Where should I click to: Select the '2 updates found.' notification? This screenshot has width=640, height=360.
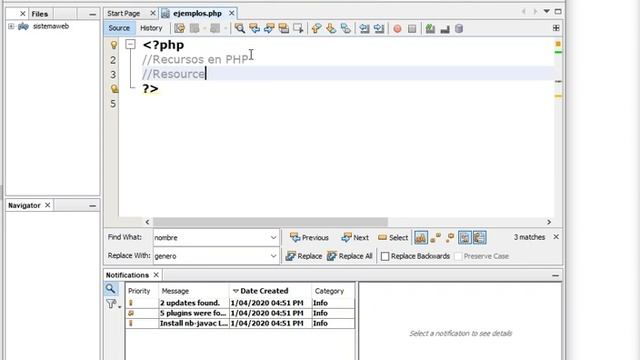(x=240, y=303)
